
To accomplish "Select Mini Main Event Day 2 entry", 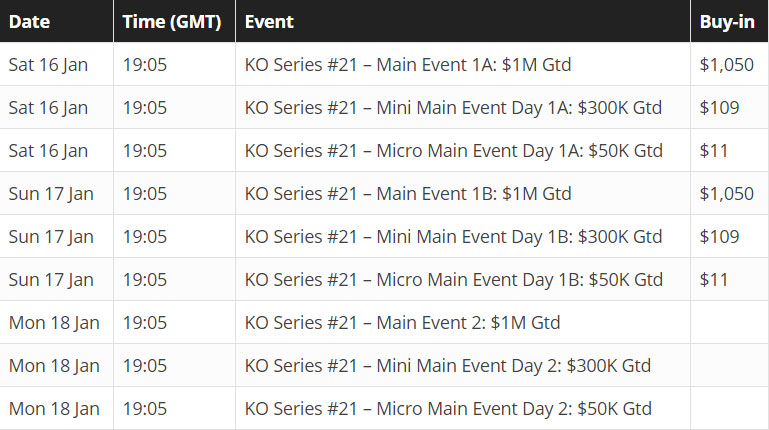I will tap(384, 365).
